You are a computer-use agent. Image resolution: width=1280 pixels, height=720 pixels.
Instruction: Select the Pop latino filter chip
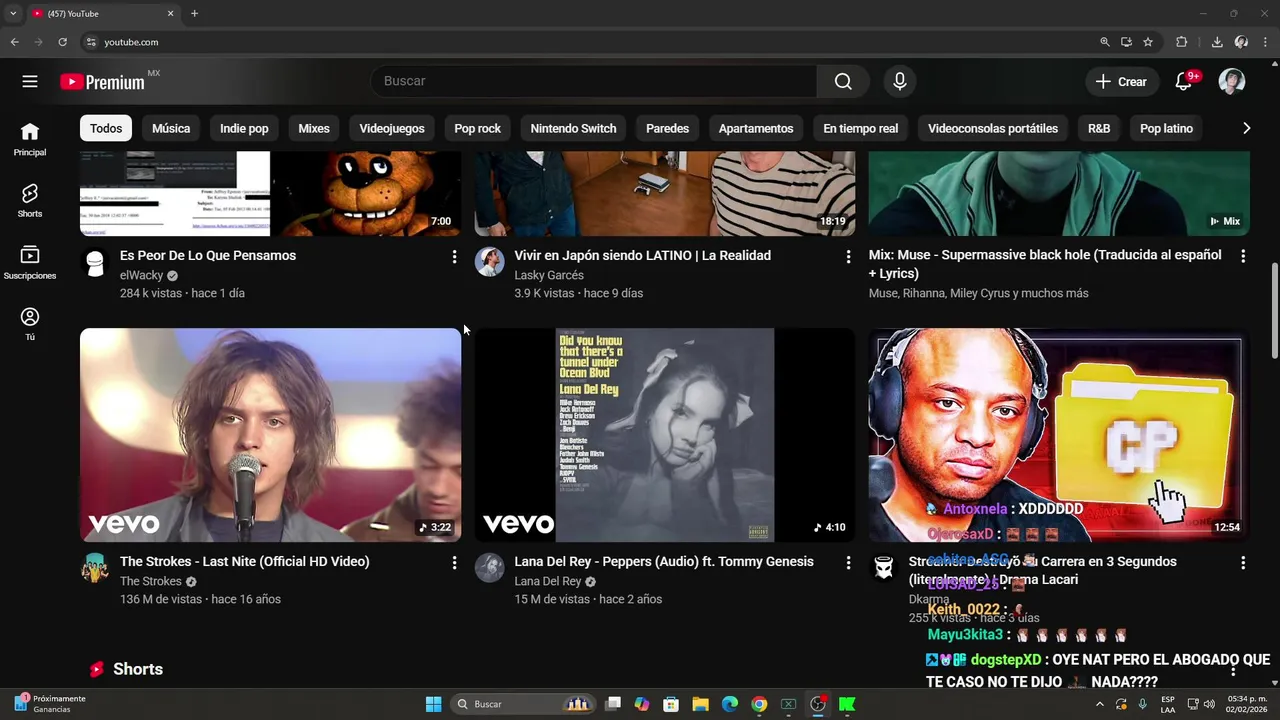(x=1166, y=128)
